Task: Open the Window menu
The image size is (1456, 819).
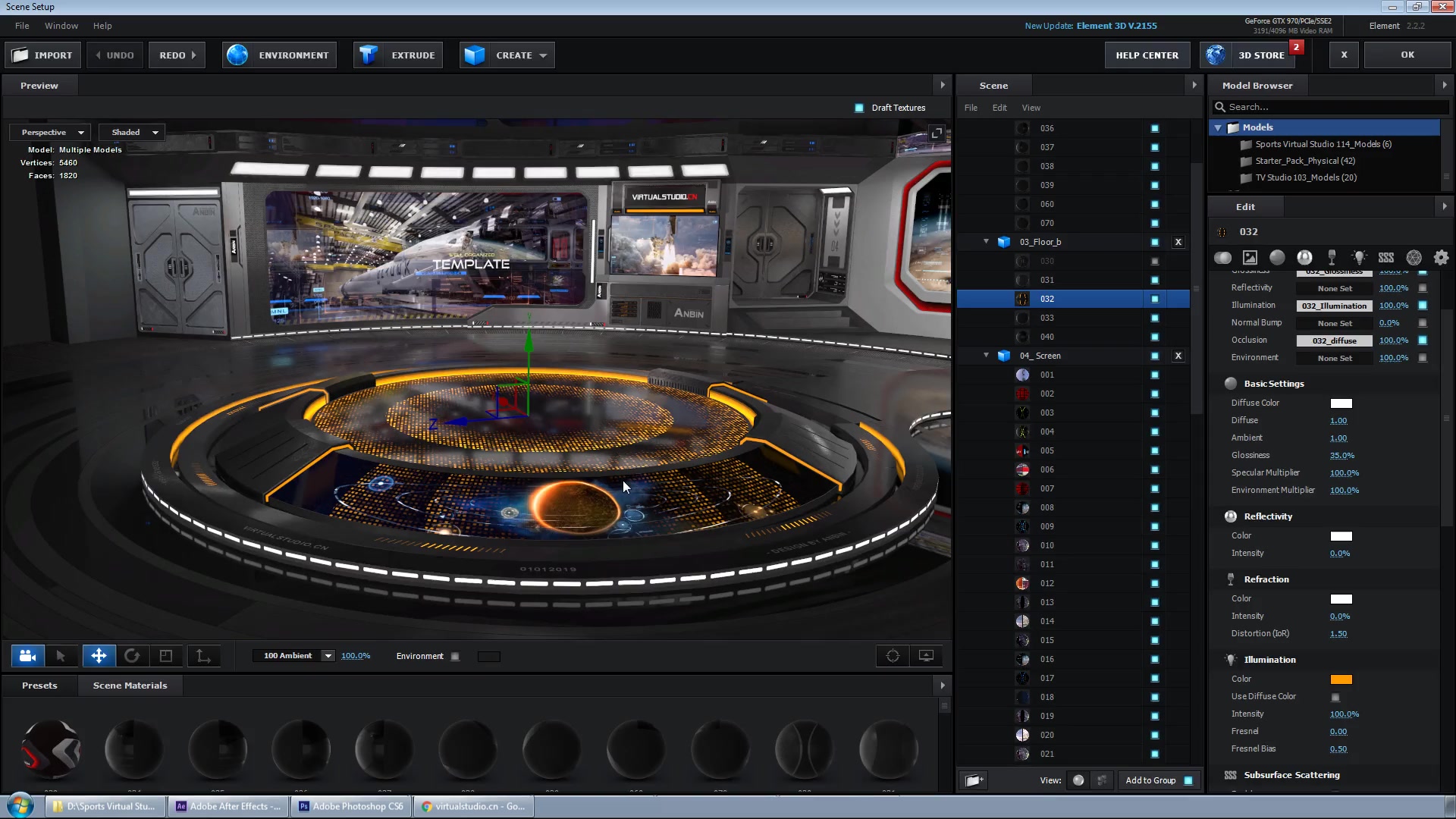Action: pos(61,26)
